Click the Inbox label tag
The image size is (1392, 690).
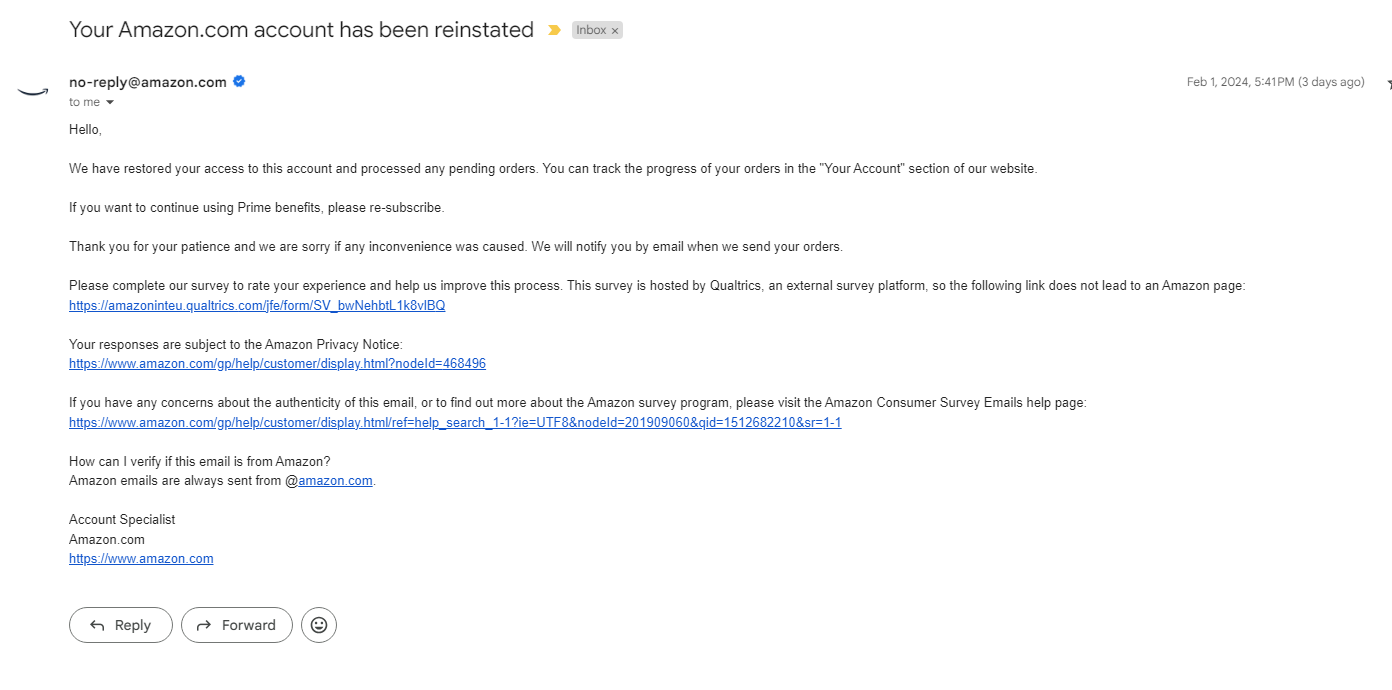pyautogui.click(x=591, y=31)
